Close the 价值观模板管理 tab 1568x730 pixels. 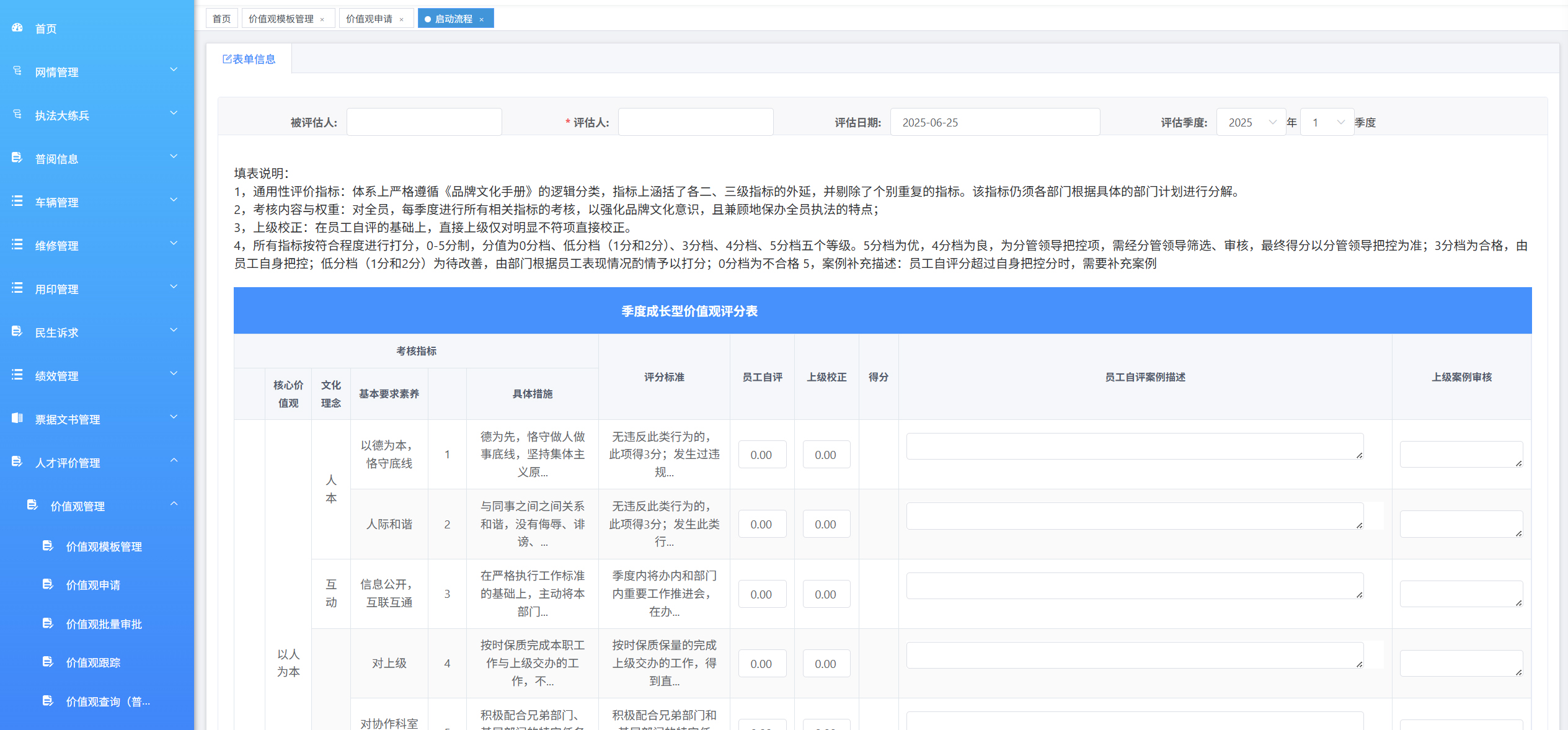pyautogui.click(x=322, y=20)
